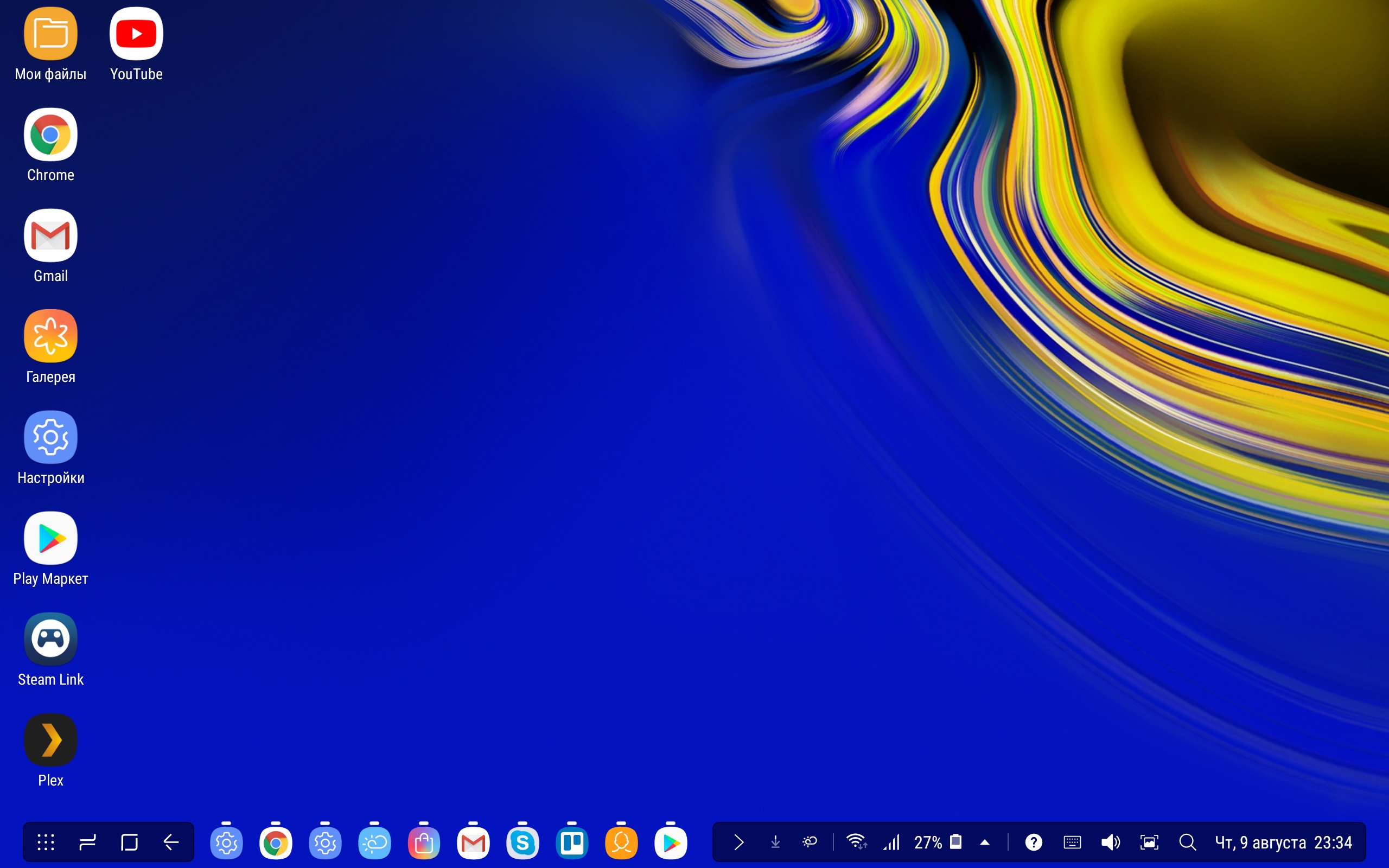The height and width of the screenshot is (868, 1389).
Task: Switch to Skype in the taskbar
Action: (523, 843)
